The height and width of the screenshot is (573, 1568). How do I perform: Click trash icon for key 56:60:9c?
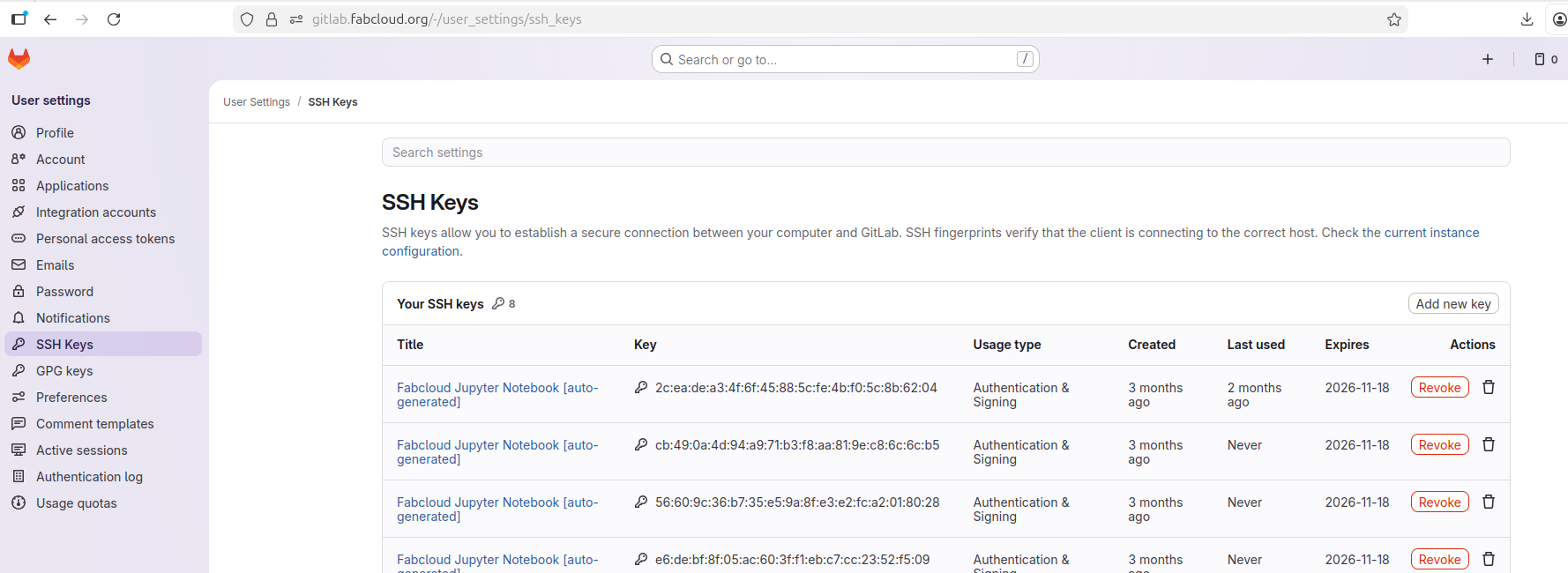1489,502
